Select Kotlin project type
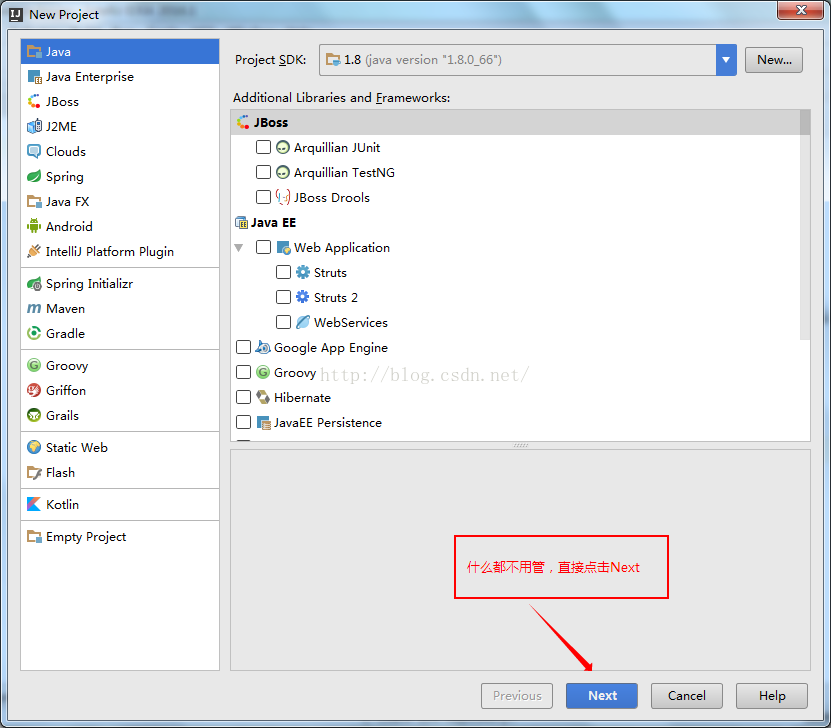The image size is (831, 728). pos(120,504)
